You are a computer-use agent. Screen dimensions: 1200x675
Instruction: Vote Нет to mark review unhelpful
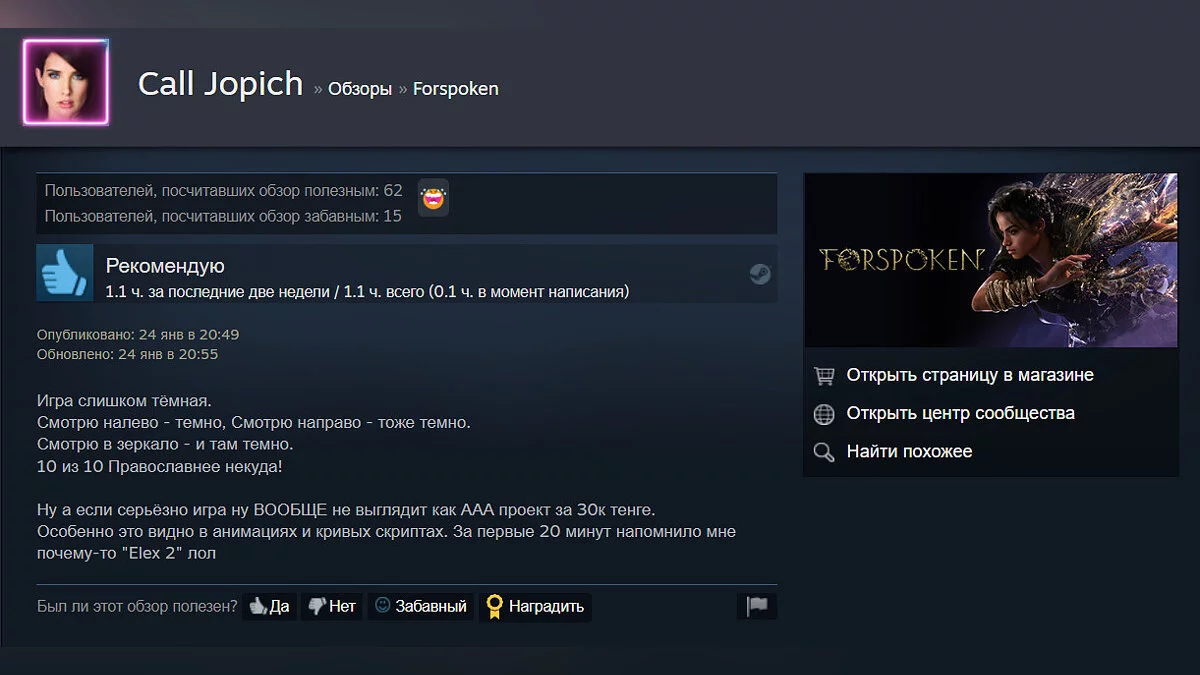[x=332, y=606]
